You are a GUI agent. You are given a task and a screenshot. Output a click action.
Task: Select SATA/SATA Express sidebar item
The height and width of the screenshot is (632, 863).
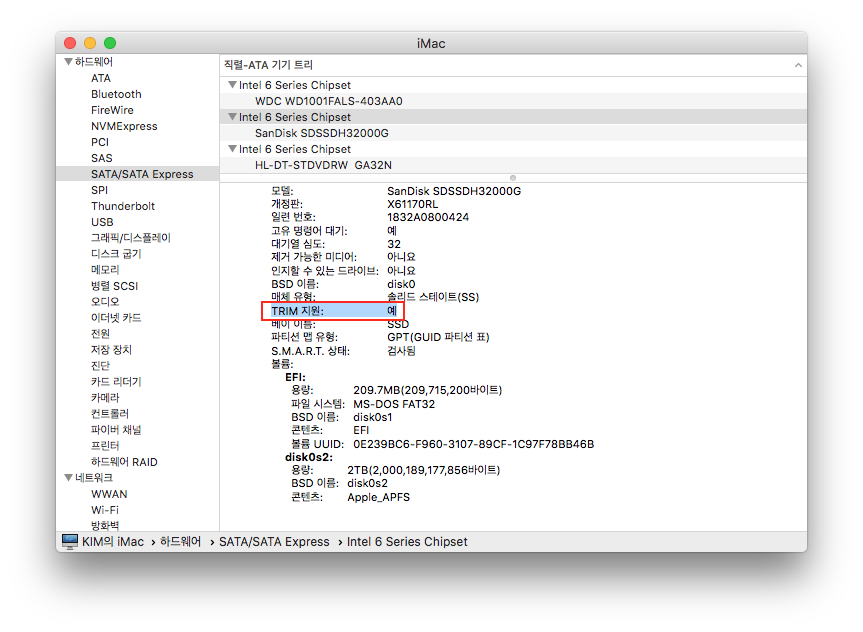pyautogui.click(x=138, y=174)
